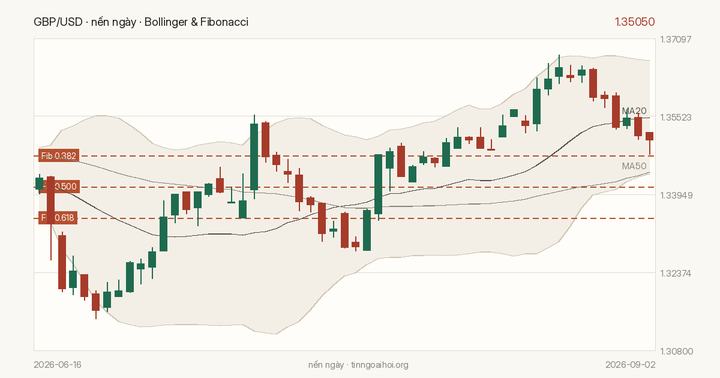Click the start date 2026-06-16 label
This screenshot has height=378, width=720.
click(57, 365)
